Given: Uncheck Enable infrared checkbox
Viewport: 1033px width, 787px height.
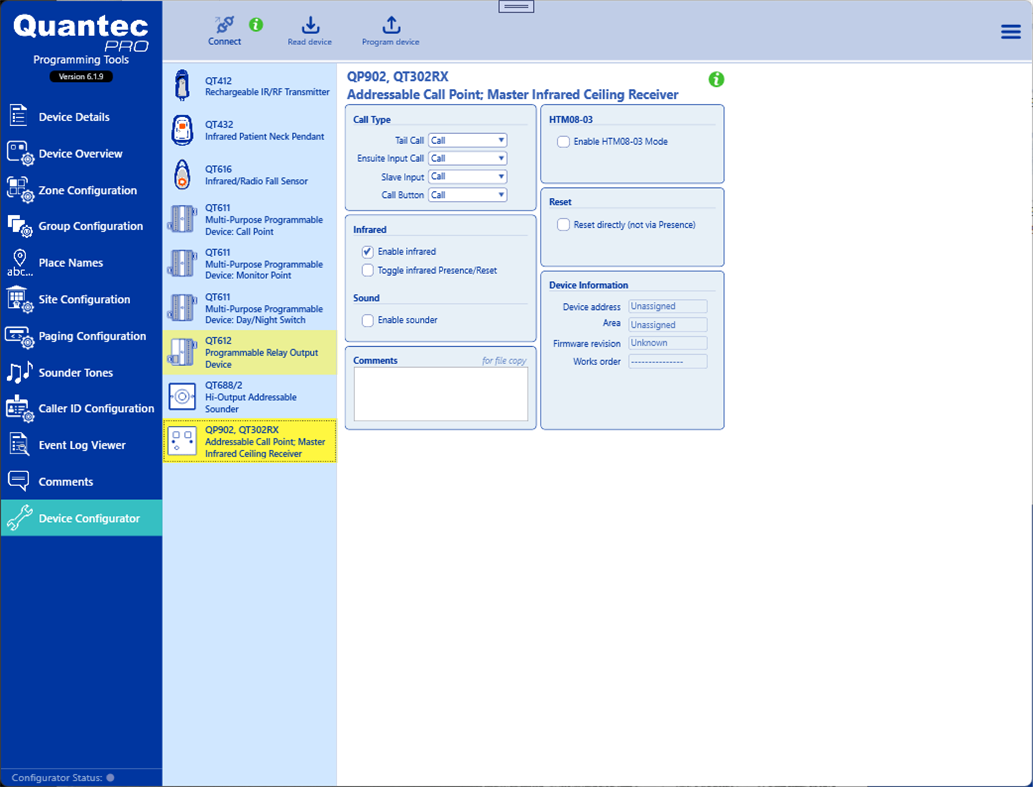Looking at the screenshot, I should [x=368, y=252].
